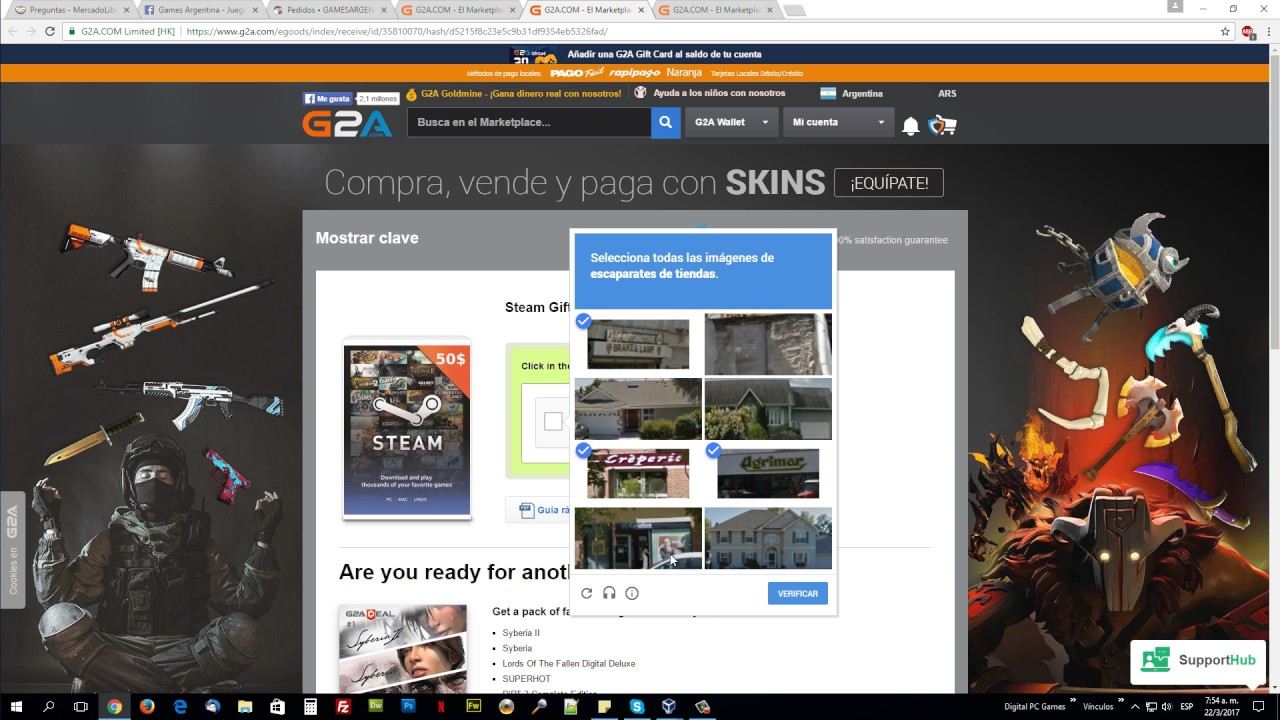Expand the Mi cuenta dropdown
The width and height of the screenshot is (1280, 720).
point(839,122)
